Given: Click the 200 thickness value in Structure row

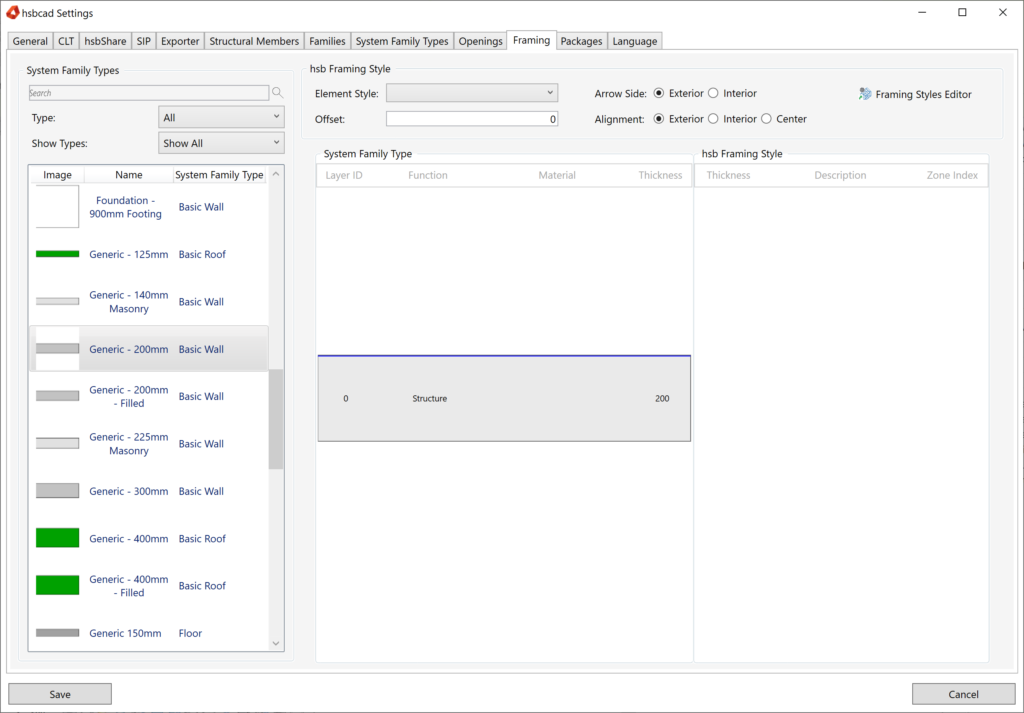Looking at the screenshot, I should coord(662,398).
